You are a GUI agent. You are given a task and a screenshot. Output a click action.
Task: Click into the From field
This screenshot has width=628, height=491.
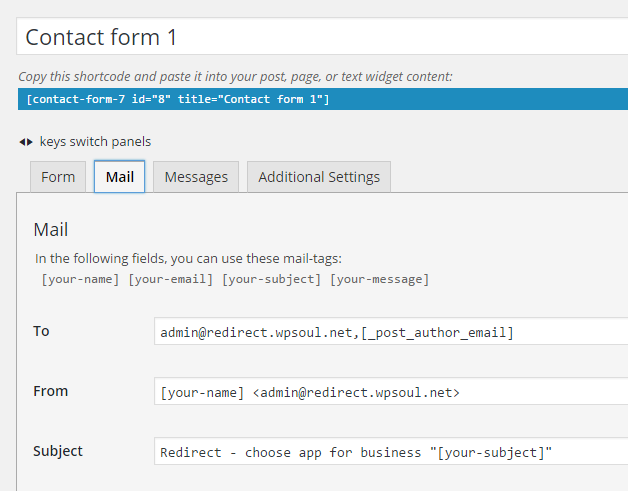click(x=390, y=392)
